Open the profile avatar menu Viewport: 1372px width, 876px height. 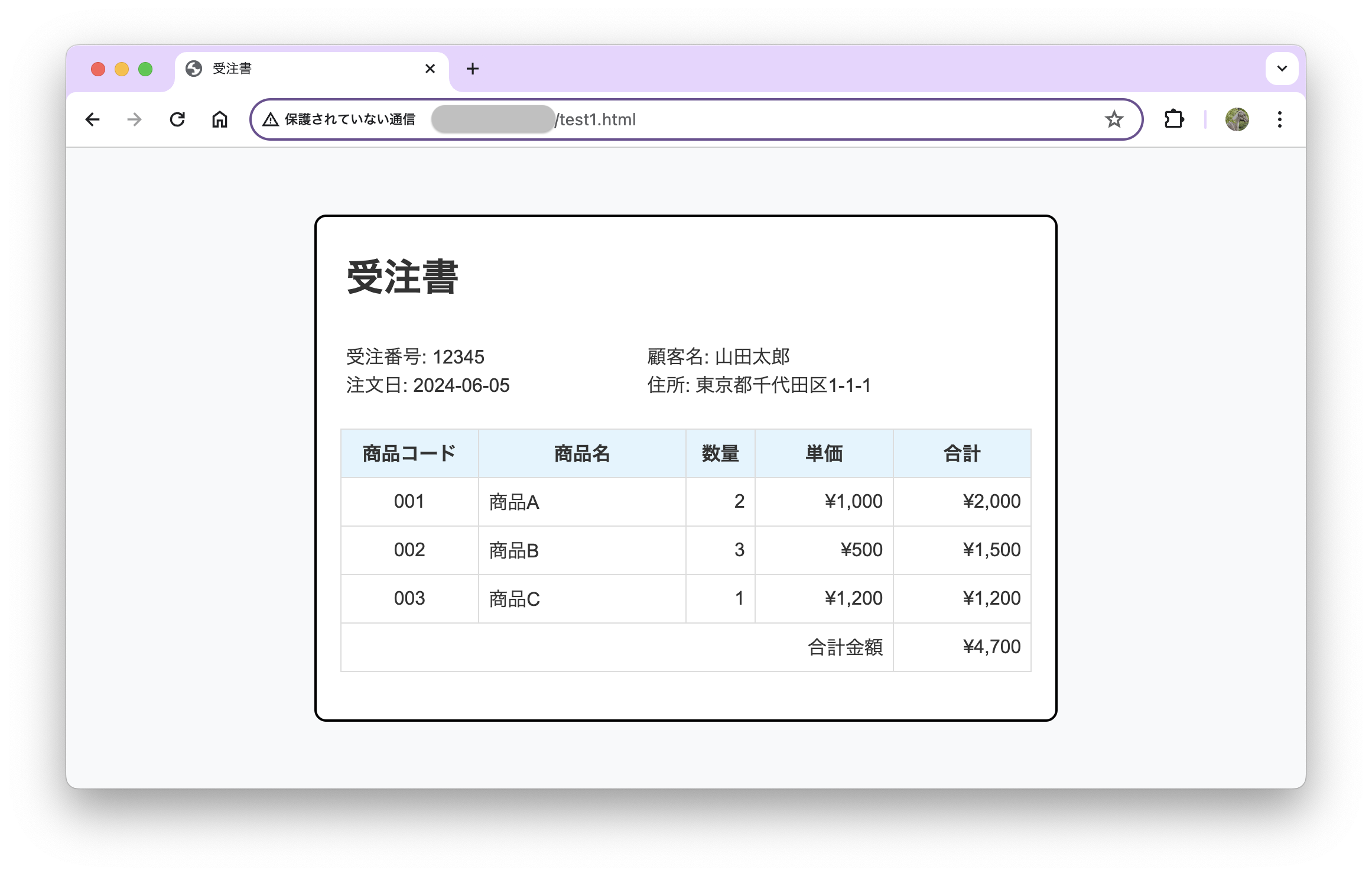click(x=1237, y=119)
